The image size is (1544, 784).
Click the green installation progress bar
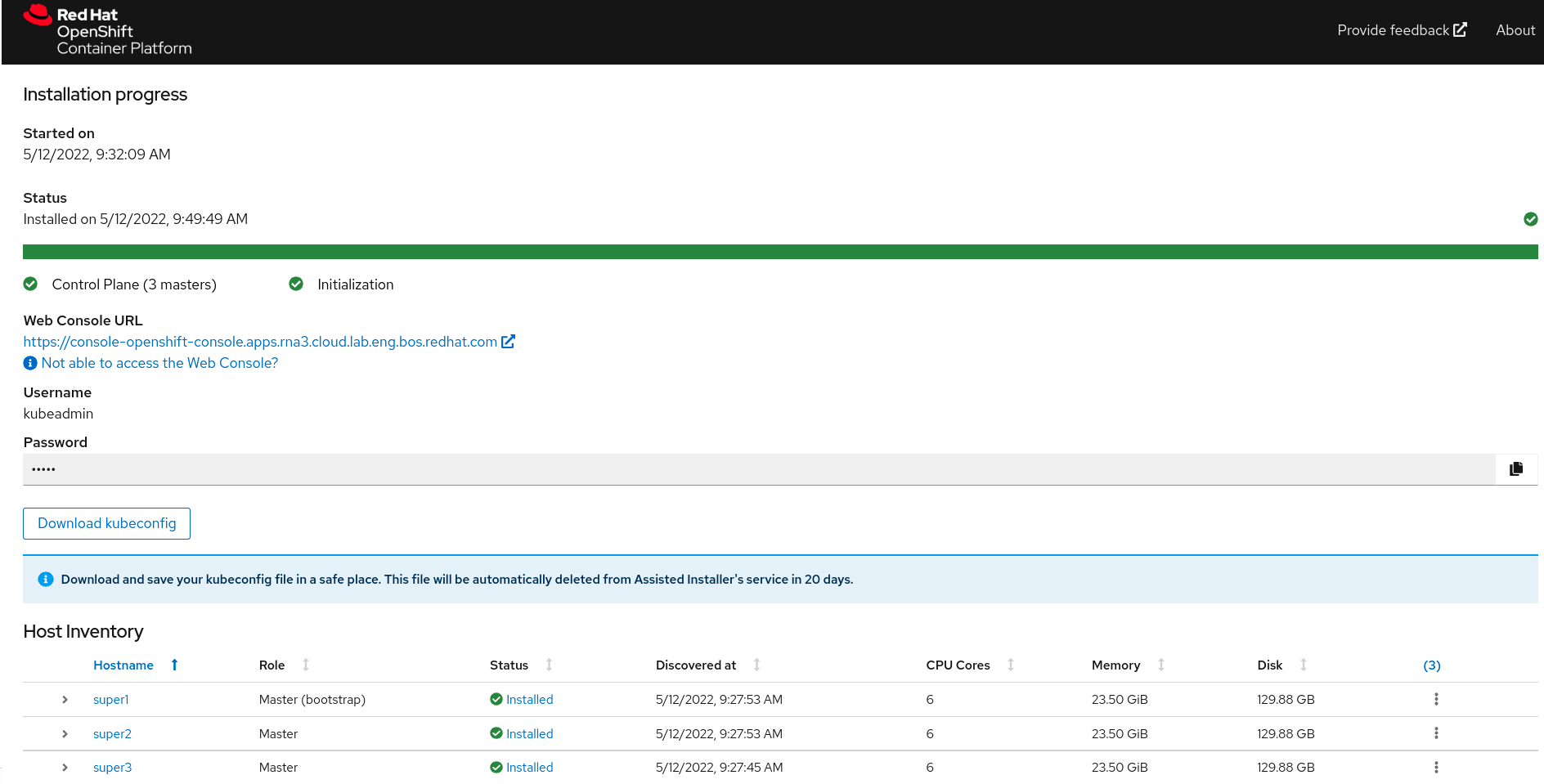pos(779,252)
